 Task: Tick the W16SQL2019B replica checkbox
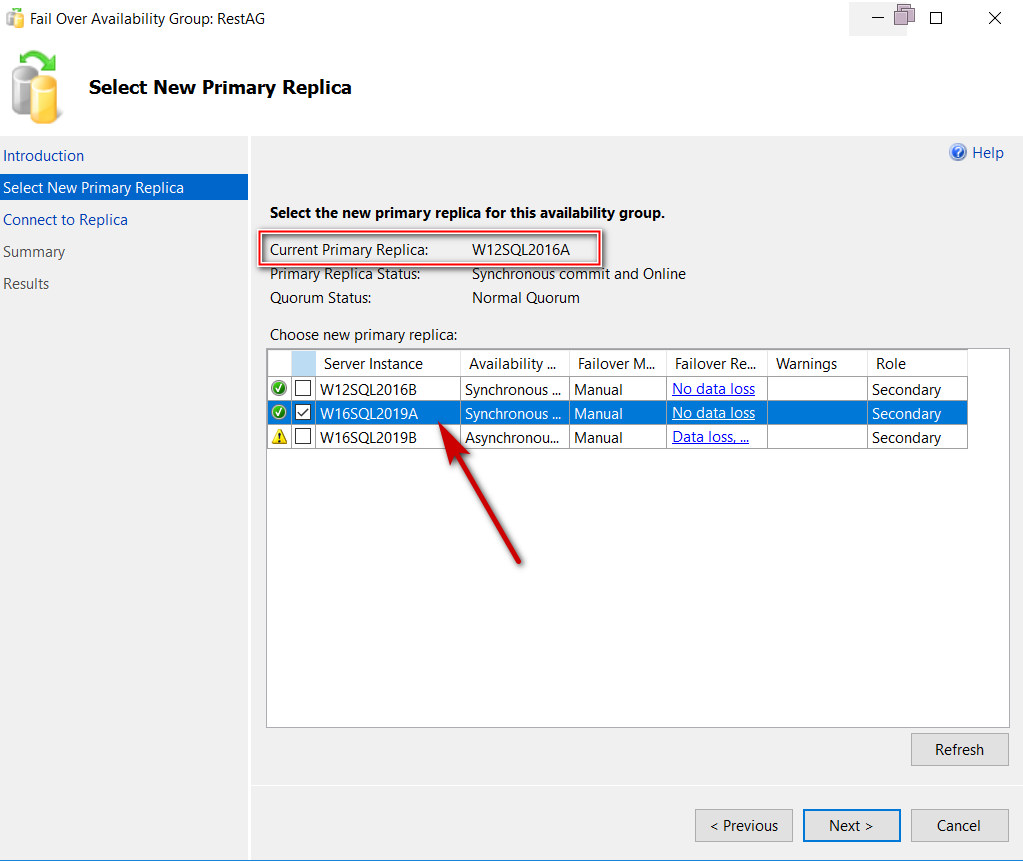pos(303,437)
